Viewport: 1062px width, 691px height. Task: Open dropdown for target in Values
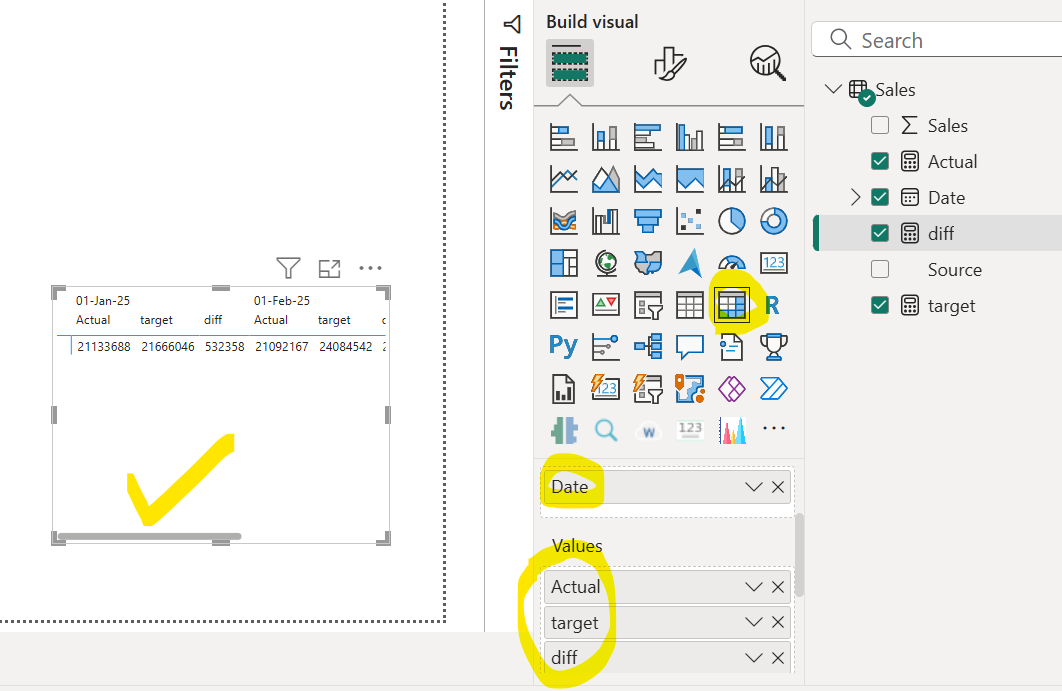[x=753, y=622]
